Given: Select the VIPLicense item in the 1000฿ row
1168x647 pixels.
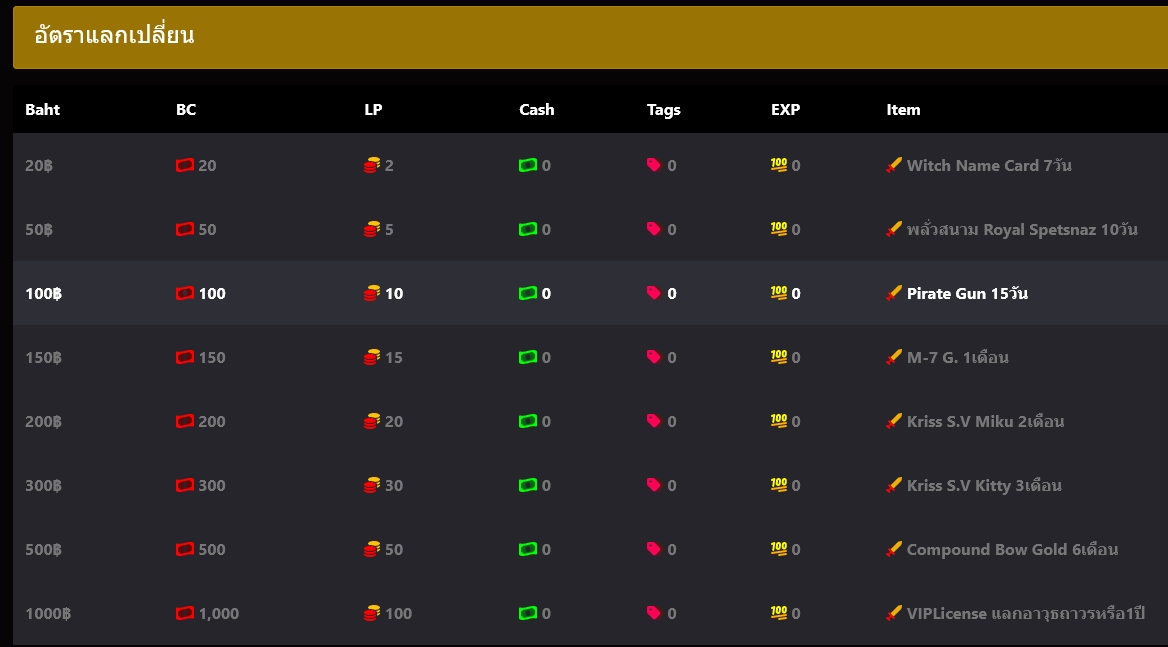Looking at the screenshot, I should click(1025, 613).
